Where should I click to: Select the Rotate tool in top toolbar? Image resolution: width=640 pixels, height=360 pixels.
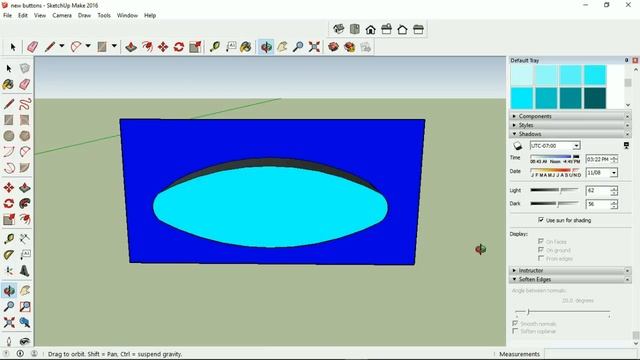tap(179, 47)
